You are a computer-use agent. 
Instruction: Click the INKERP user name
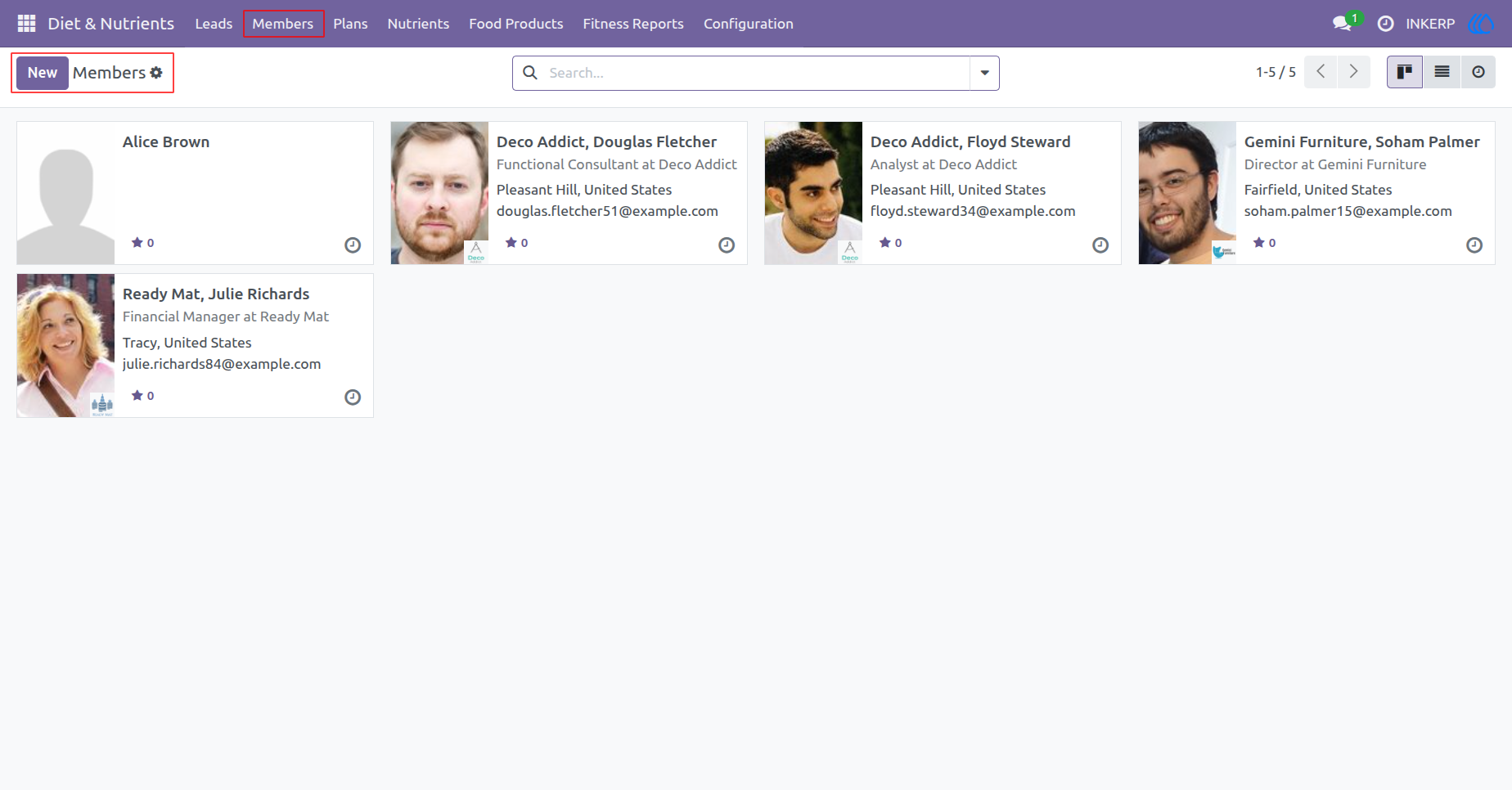pos(1430,24)
